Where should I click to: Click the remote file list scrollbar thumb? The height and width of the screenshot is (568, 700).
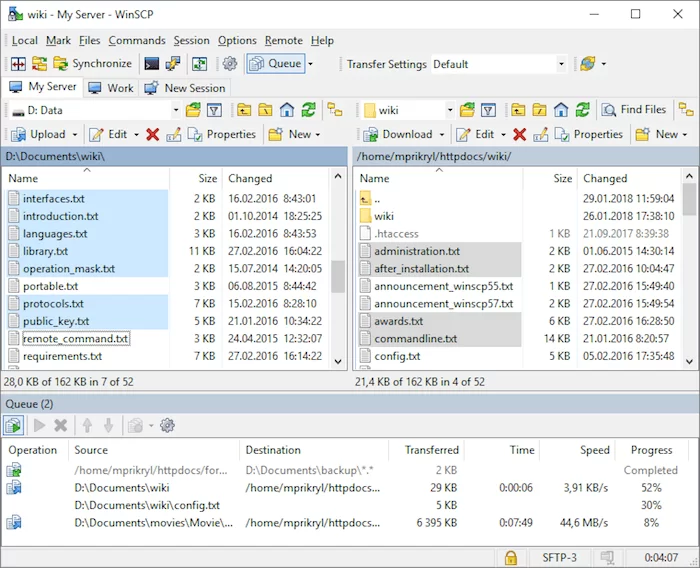click(x=689, y=199)
